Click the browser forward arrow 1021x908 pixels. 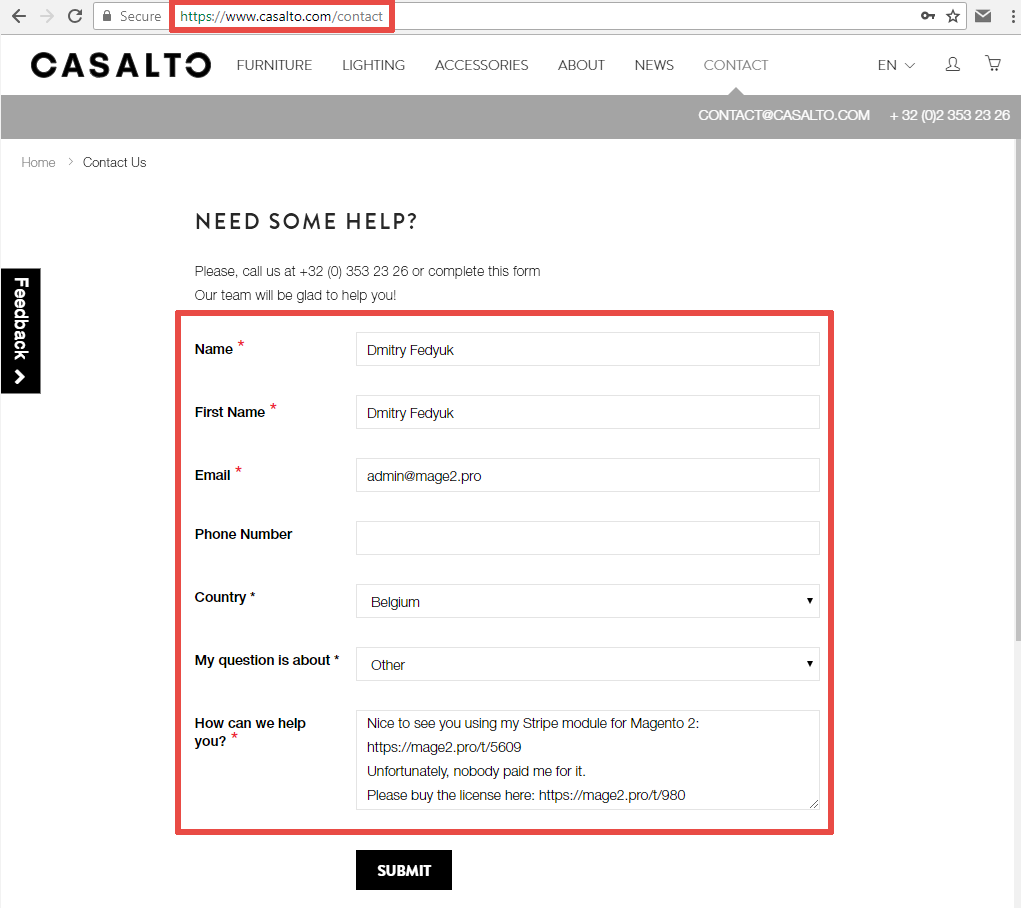click(x=47, y=16)
